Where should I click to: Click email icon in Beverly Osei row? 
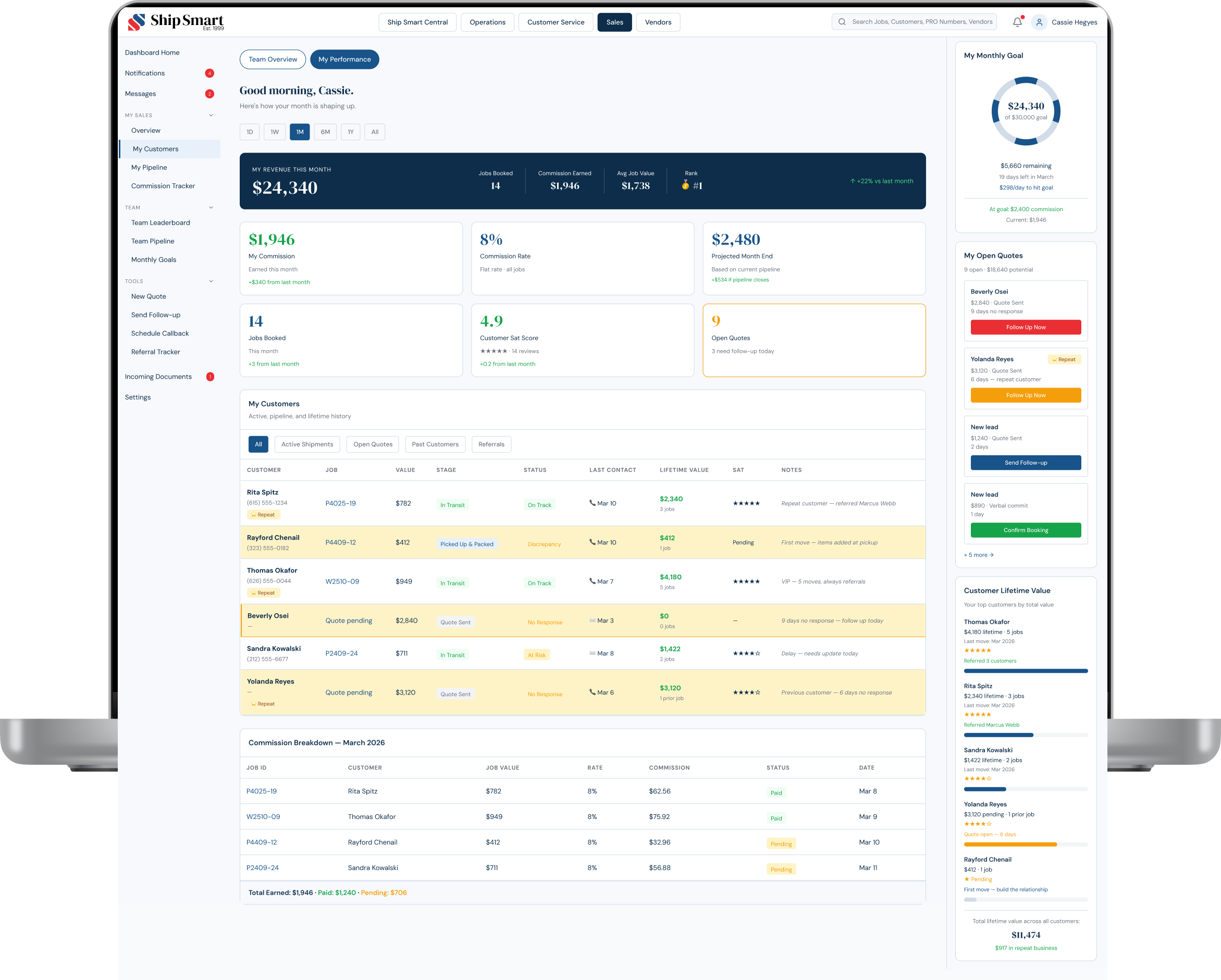(593, 621)
